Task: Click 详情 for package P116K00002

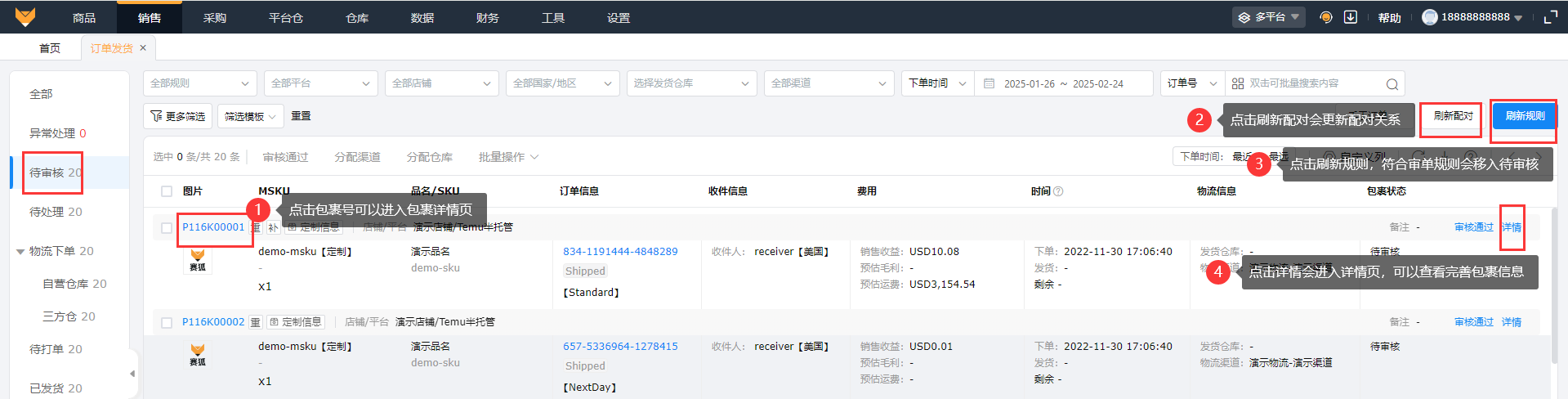Action: click(x=1512, y=322)
